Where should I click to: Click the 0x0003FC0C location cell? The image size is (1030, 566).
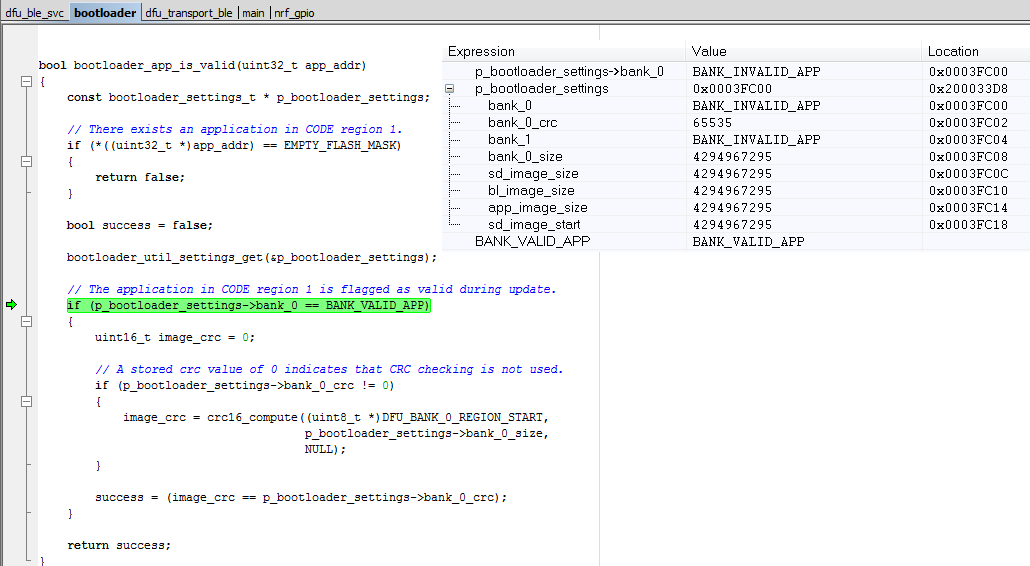[x=968, y=174]
